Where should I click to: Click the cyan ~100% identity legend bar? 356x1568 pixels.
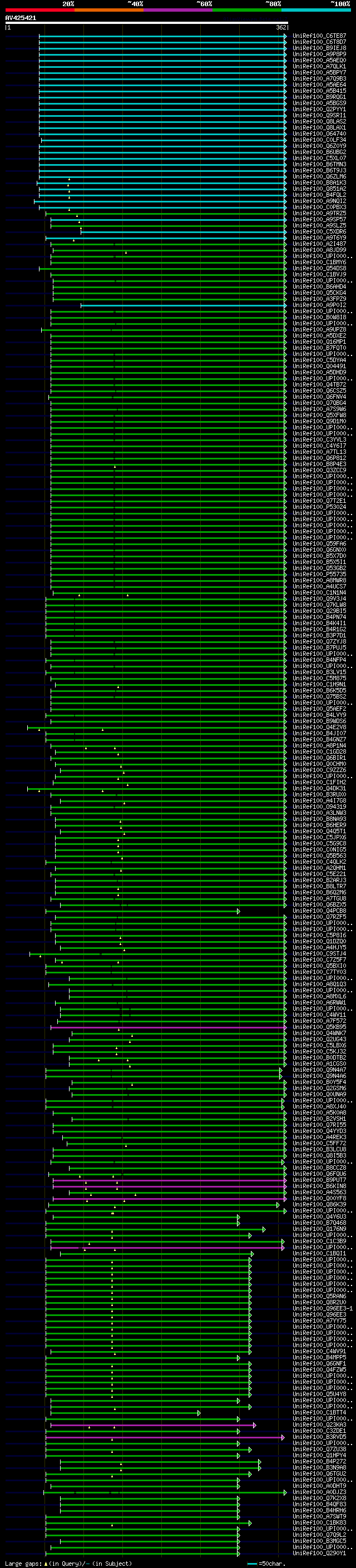tap(316, 10)
